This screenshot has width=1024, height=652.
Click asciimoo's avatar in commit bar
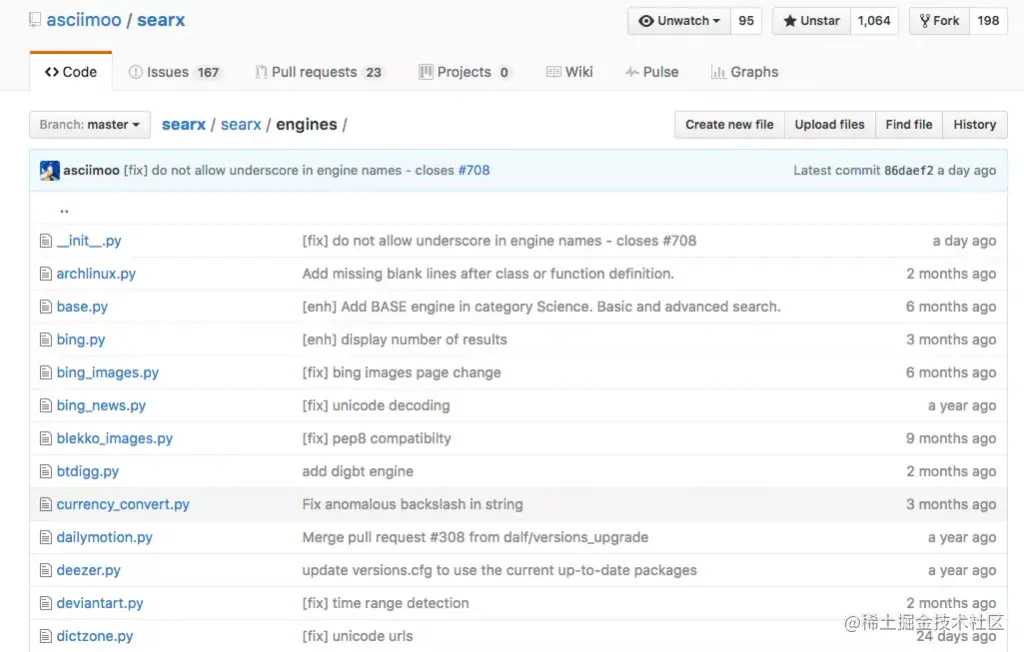pos(50,171)
